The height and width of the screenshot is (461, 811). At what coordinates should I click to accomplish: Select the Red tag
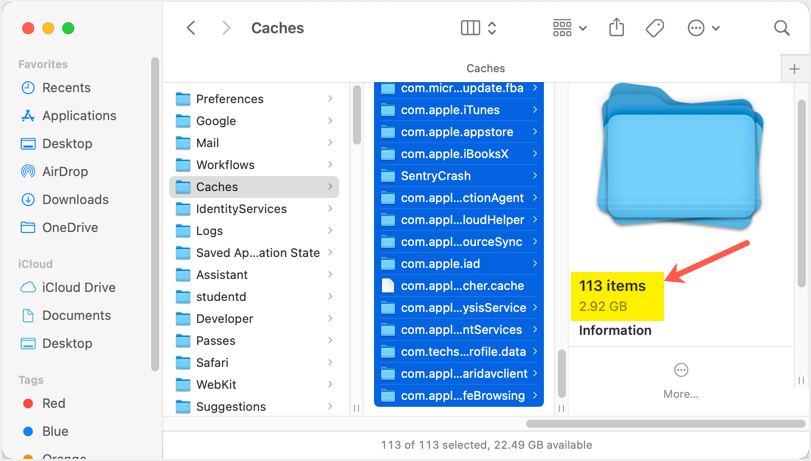tap(53, 404)
